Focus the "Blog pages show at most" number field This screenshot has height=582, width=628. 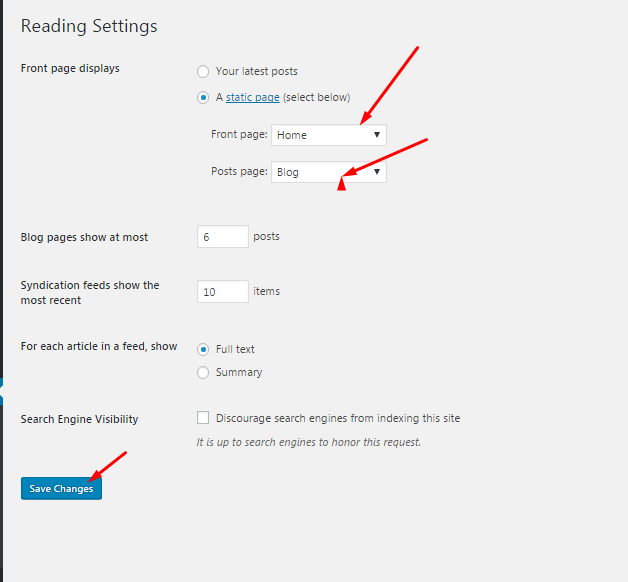click(223, 237)
